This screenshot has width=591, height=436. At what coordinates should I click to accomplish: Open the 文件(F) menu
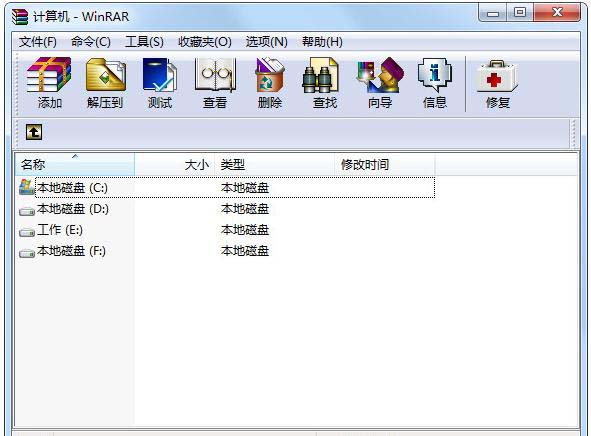click(38, 41)
